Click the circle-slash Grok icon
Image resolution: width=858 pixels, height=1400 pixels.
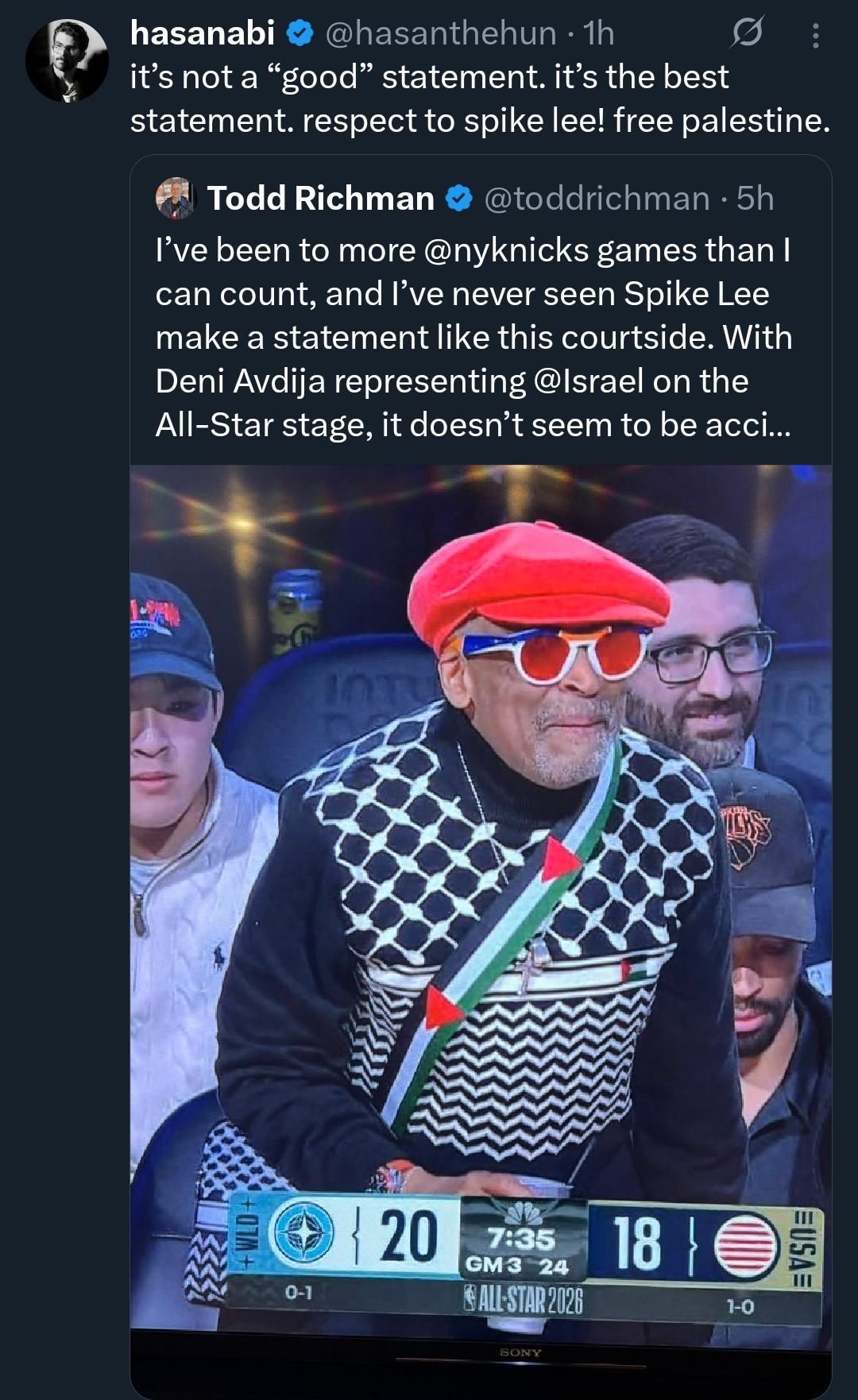(747, 33)
